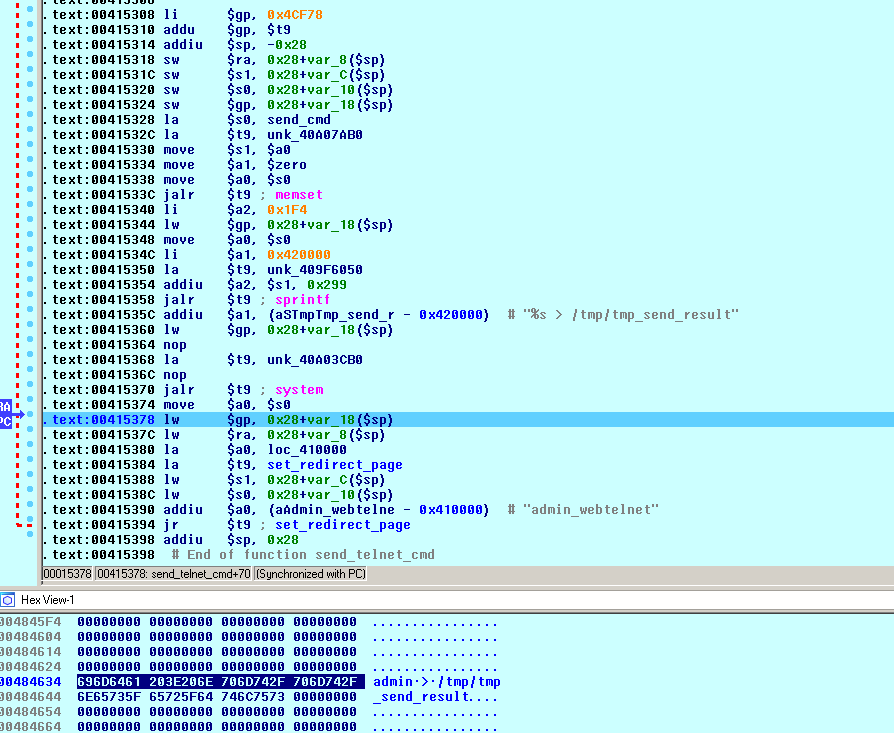Click the system call comment
The height and width of the screenshot is (733, 894).
(x=299, y=390)
